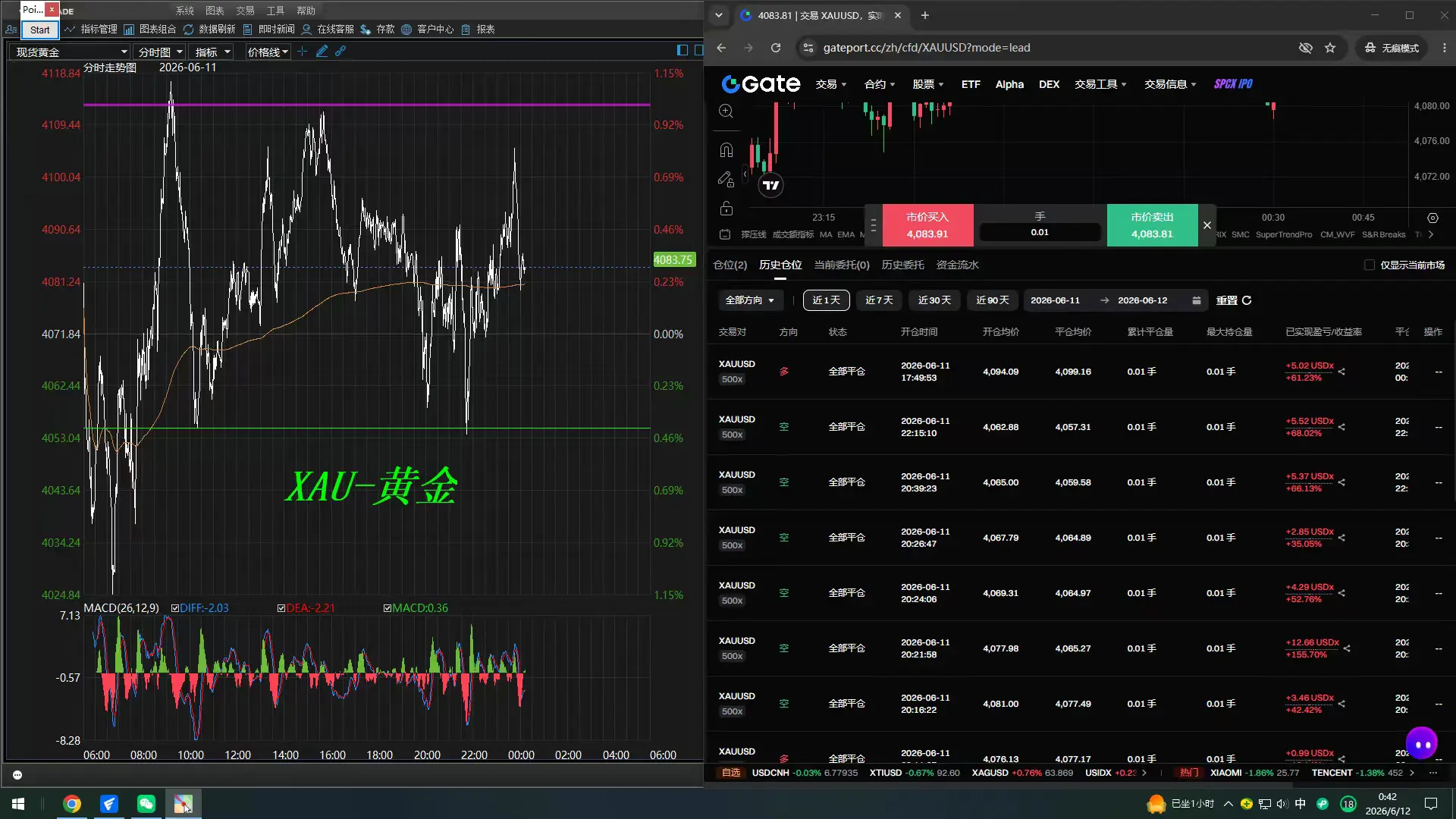Open WeChat from the Windows taskbar
The height and width of the screenshot is (819, 1456).
(x=146, y=804)
